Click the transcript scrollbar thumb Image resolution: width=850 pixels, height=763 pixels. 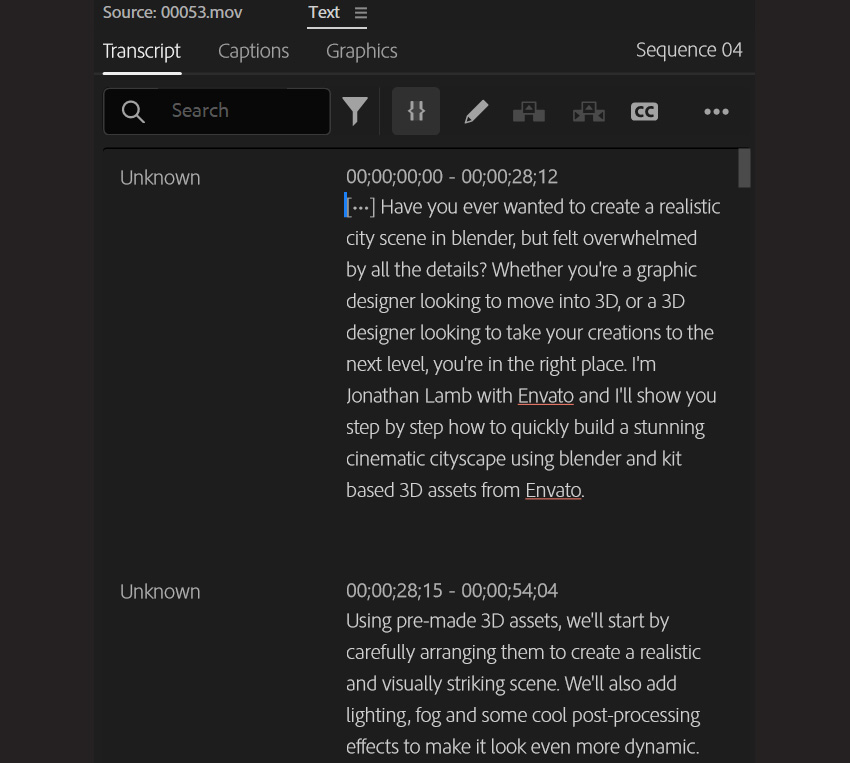(x=744, y=168)
